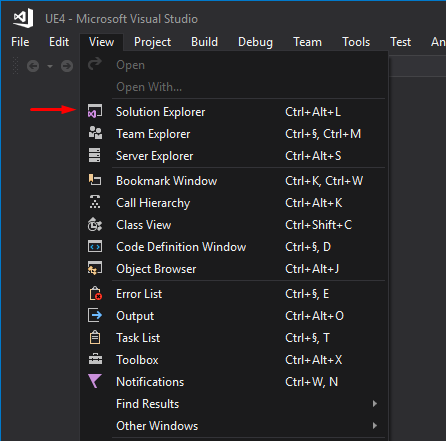Open the Project menu

(152, 42)
